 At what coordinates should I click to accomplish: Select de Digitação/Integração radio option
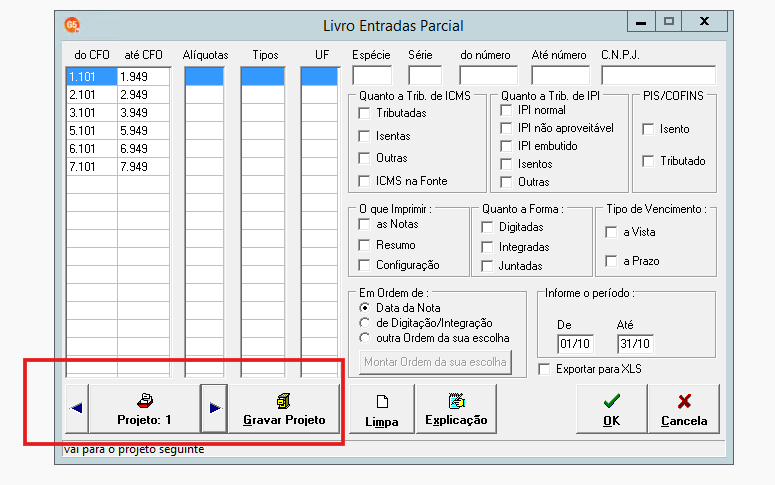click(365, 323)
